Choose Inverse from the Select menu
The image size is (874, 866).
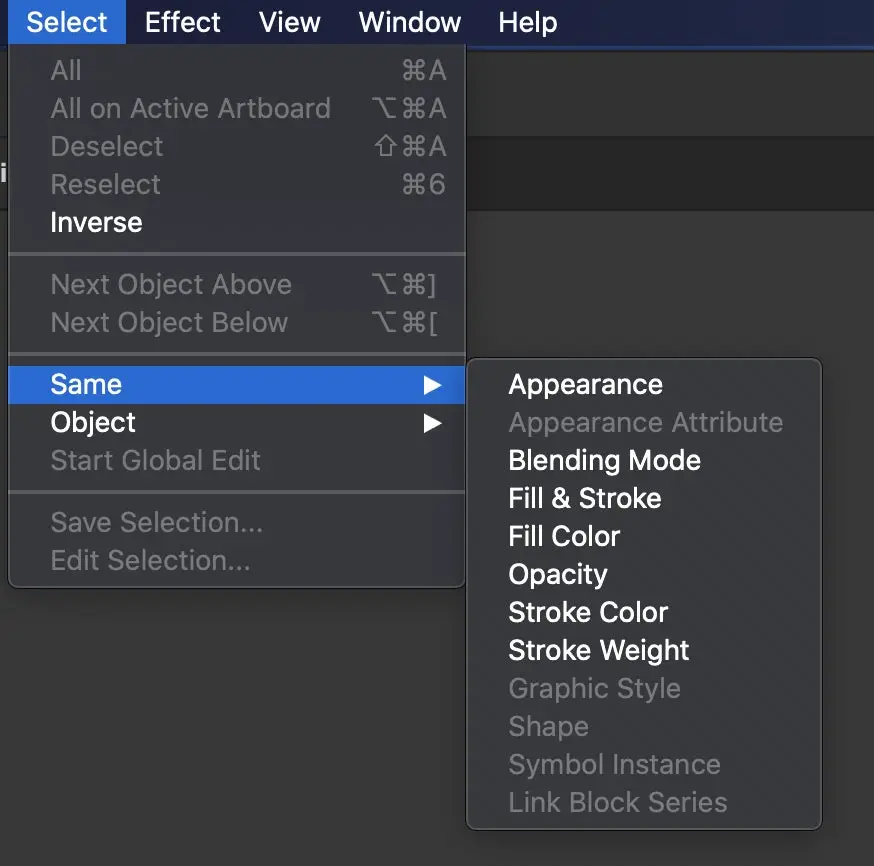96,222
